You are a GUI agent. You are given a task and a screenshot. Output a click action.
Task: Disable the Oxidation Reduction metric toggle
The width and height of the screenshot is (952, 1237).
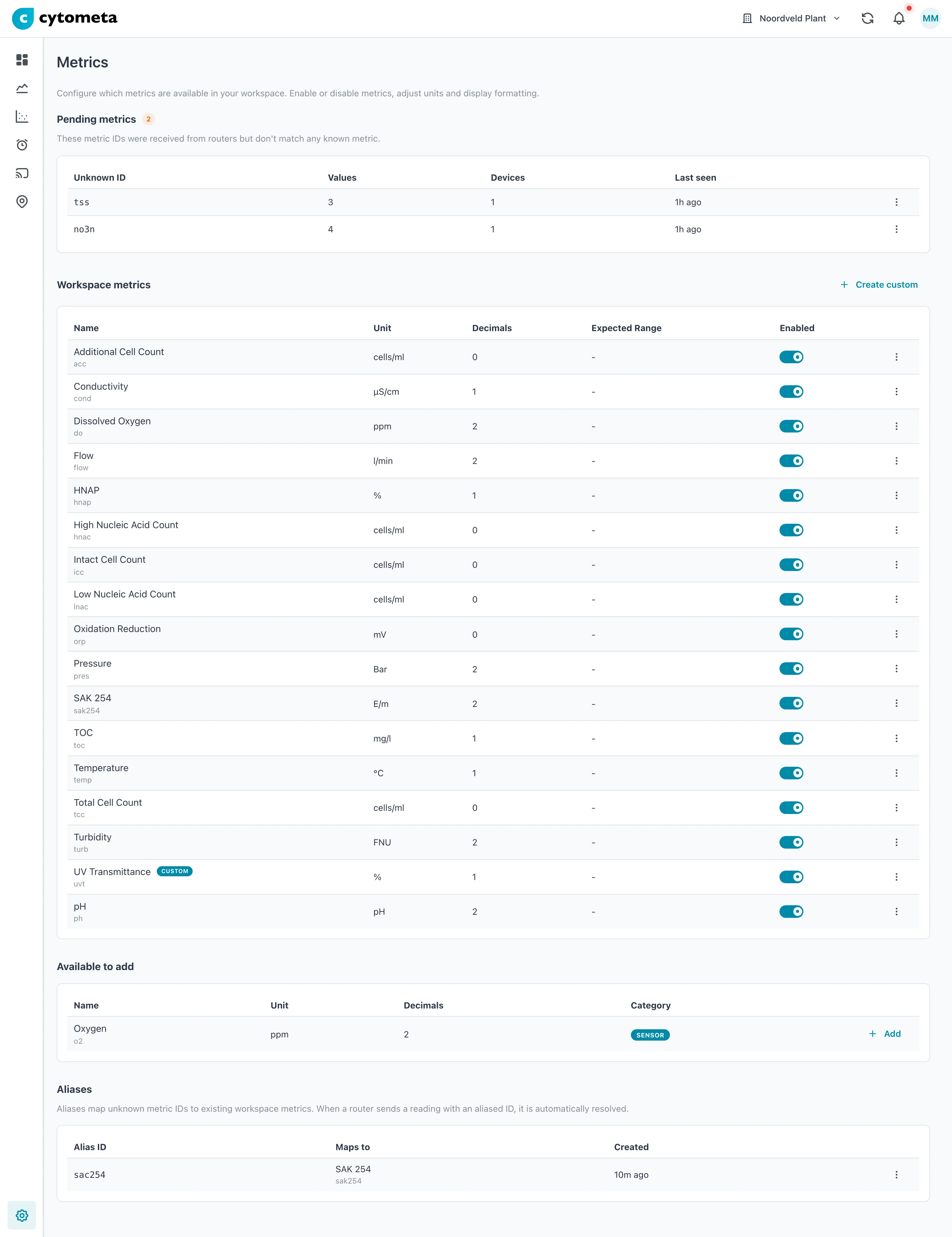(791, 634)
